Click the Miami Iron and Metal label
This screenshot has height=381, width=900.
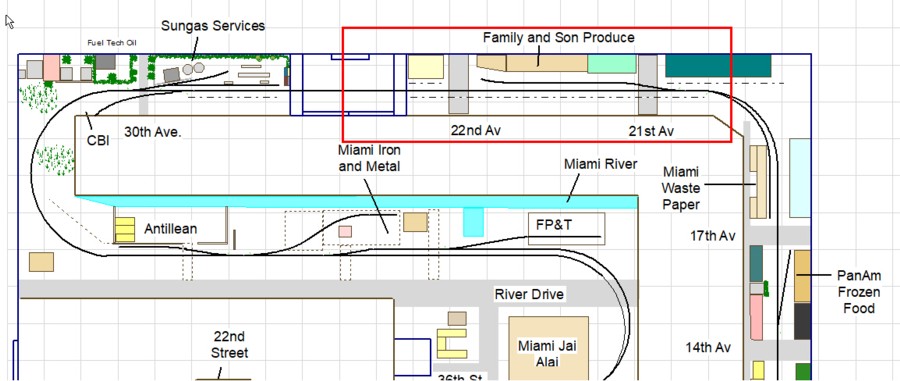tap(369, 158)
